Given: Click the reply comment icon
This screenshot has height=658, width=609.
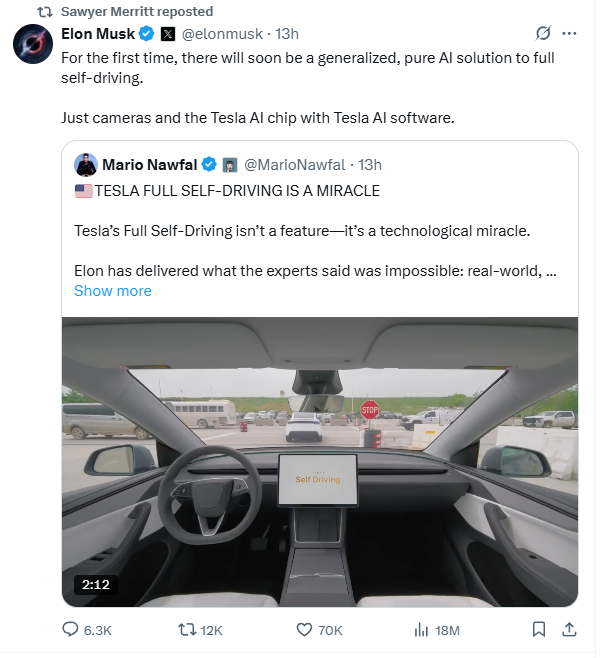Looking at the screenshot, I should (x=71, y=630).
